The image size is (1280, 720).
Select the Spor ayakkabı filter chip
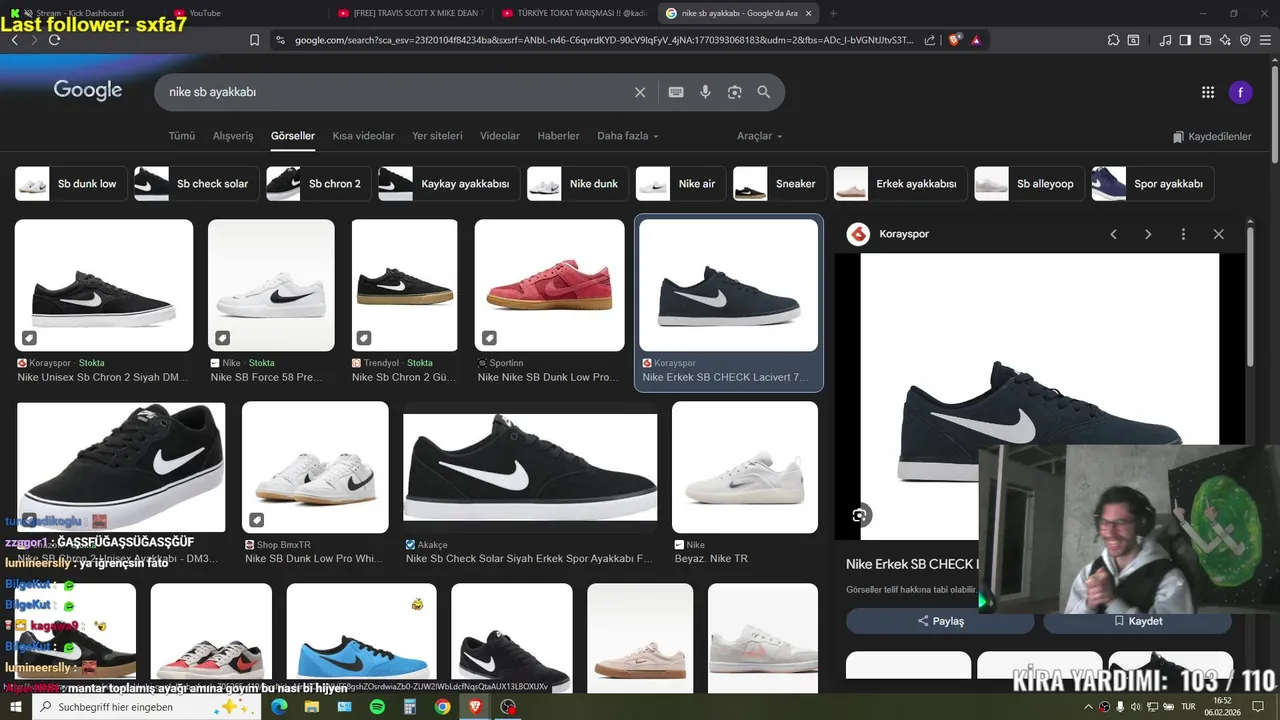pos(1153,184)
